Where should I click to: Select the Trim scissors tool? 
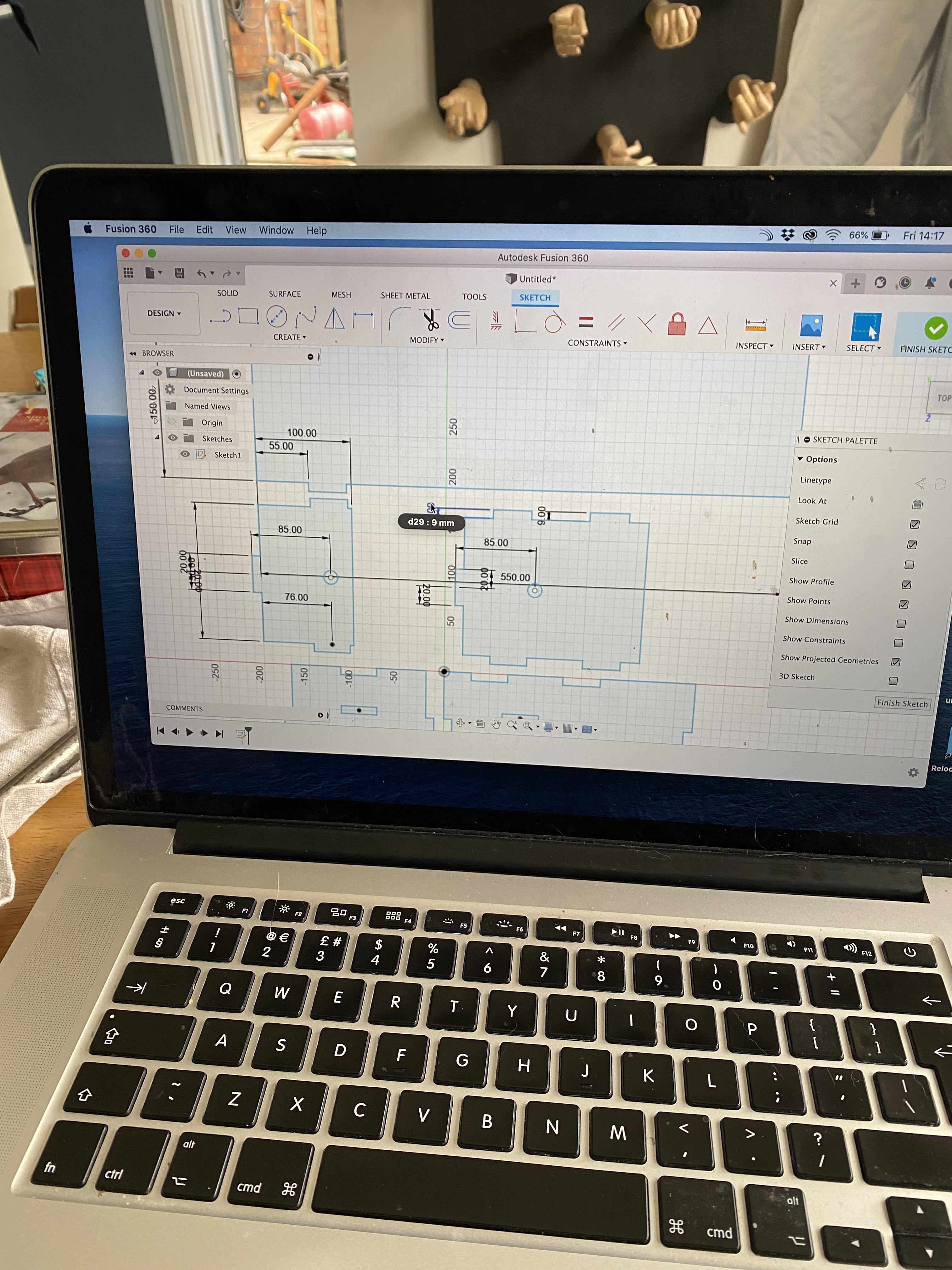430,320
